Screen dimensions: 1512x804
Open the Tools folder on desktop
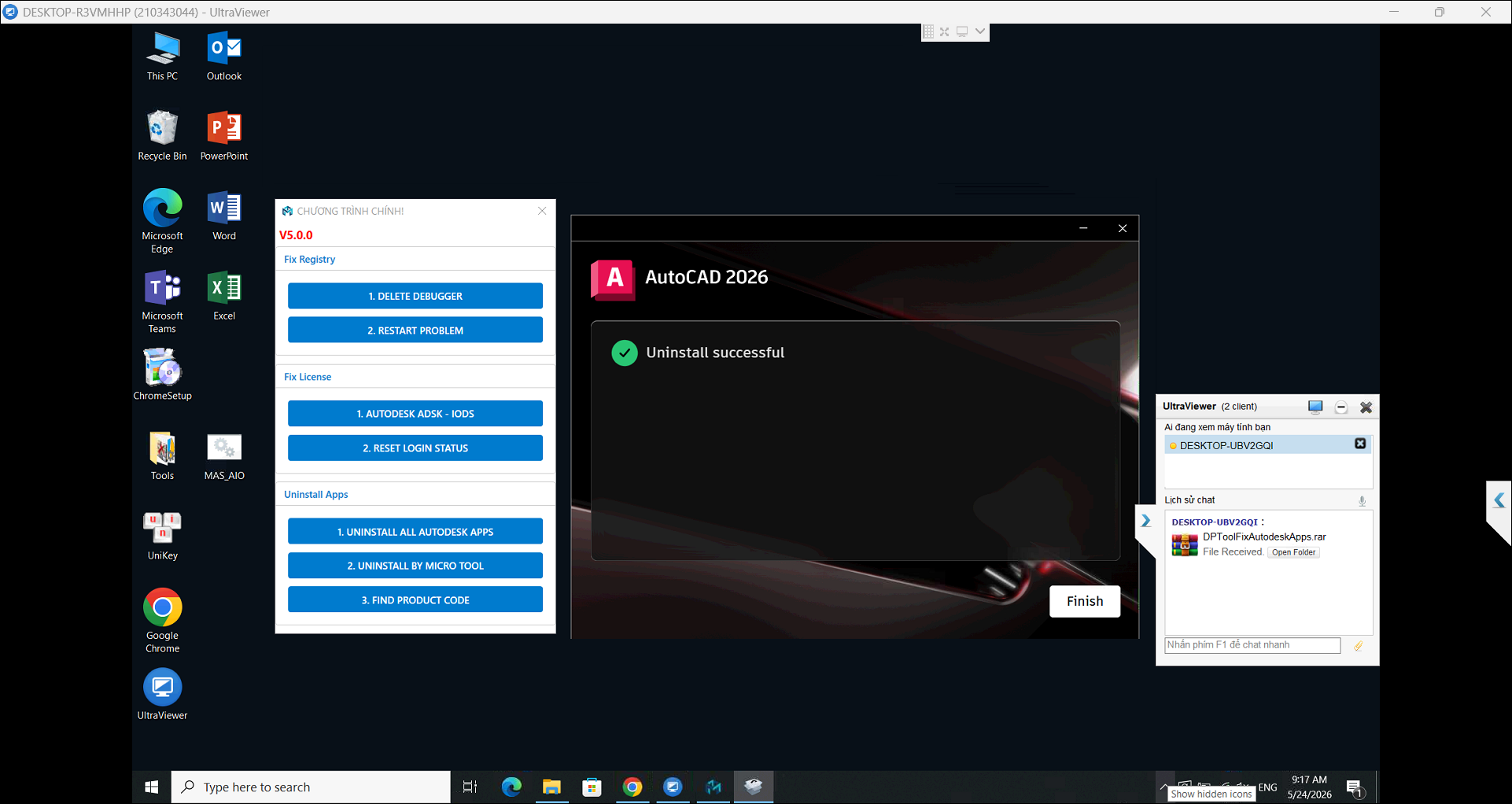point(163,455)
